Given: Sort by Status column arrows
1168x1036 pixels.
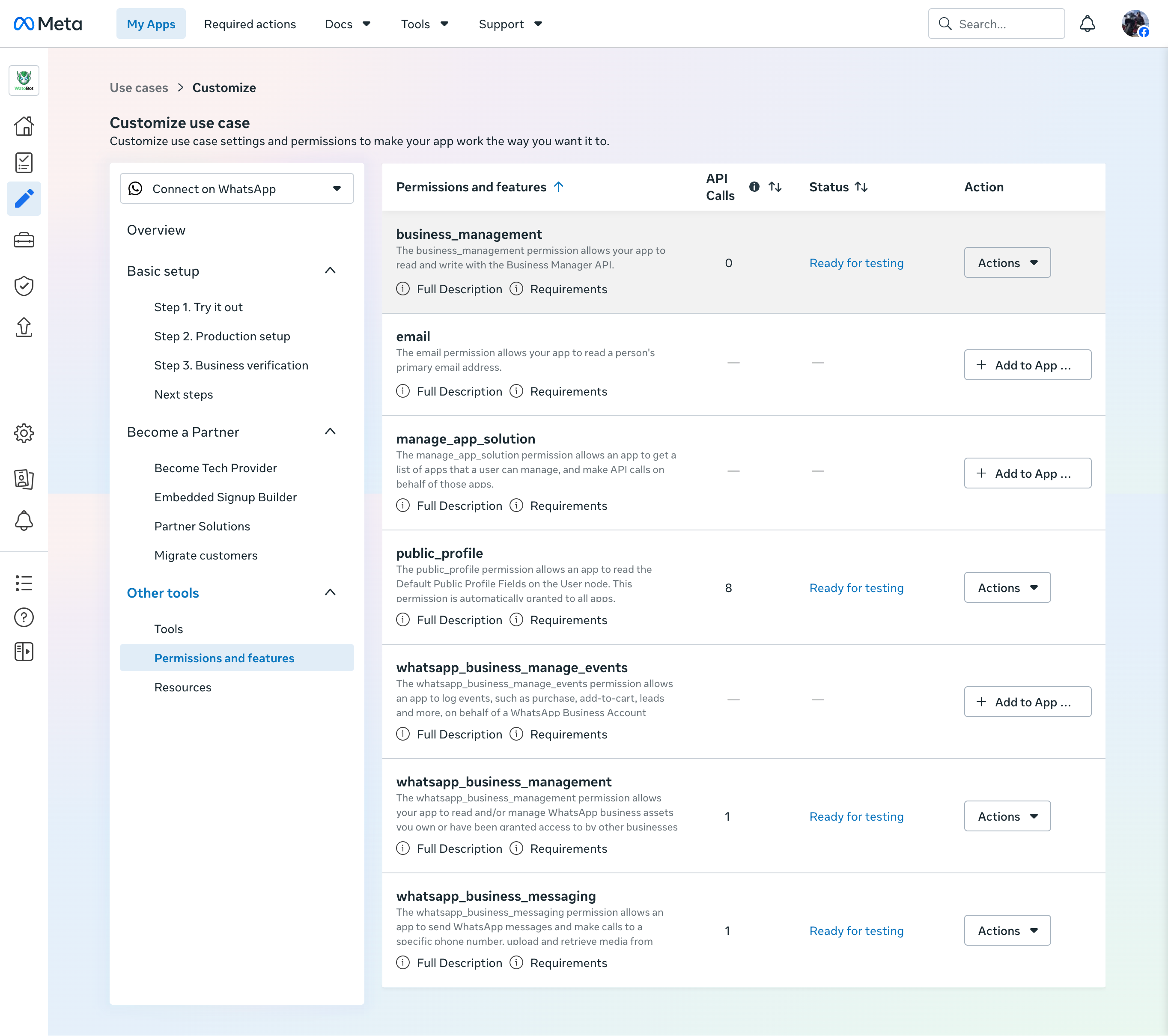Looking at the screenshot, I should click(x=861, y=187).
